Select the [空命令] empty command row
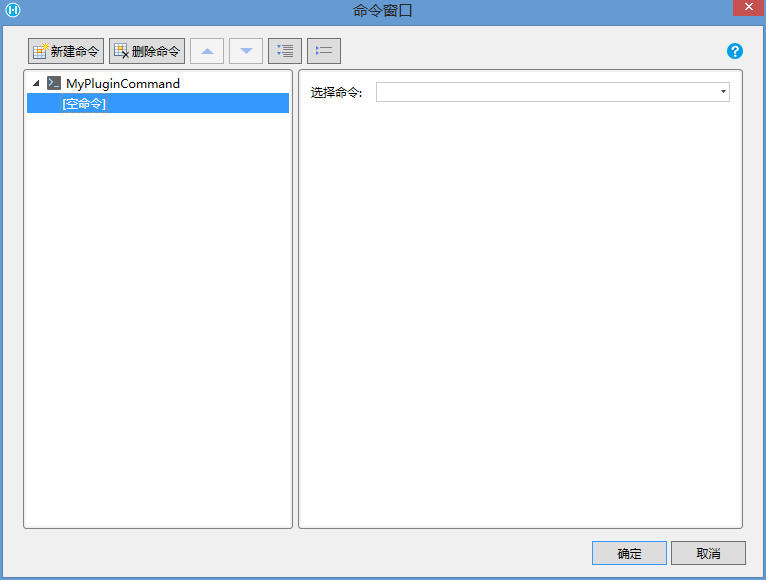 [158, 103]
